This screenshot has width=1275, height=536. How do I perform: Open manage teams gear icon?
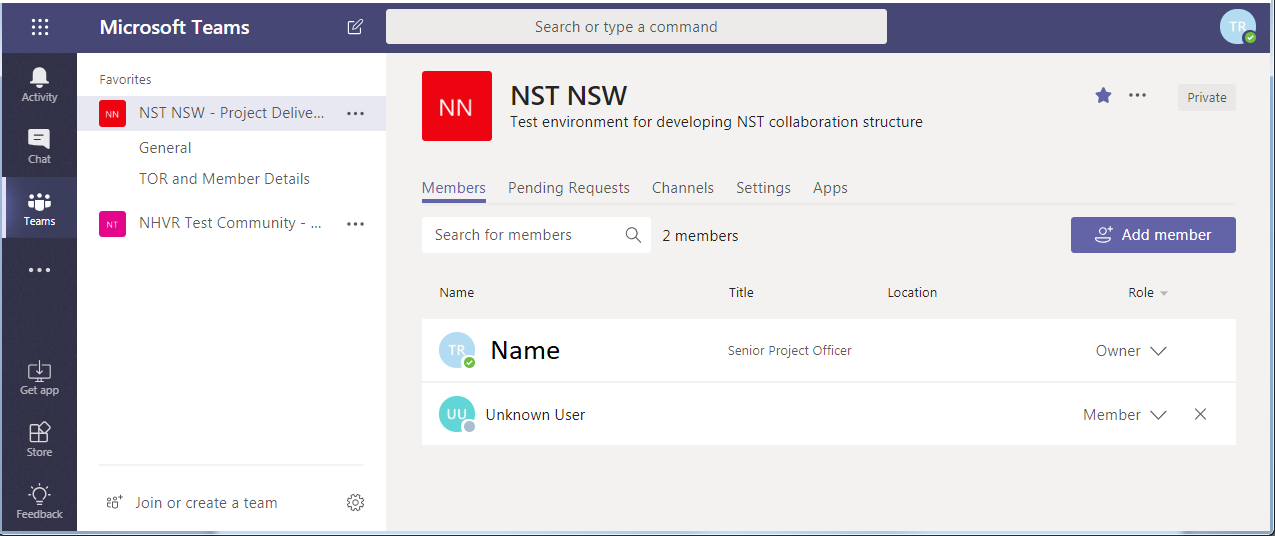click(x=355, y=503)
